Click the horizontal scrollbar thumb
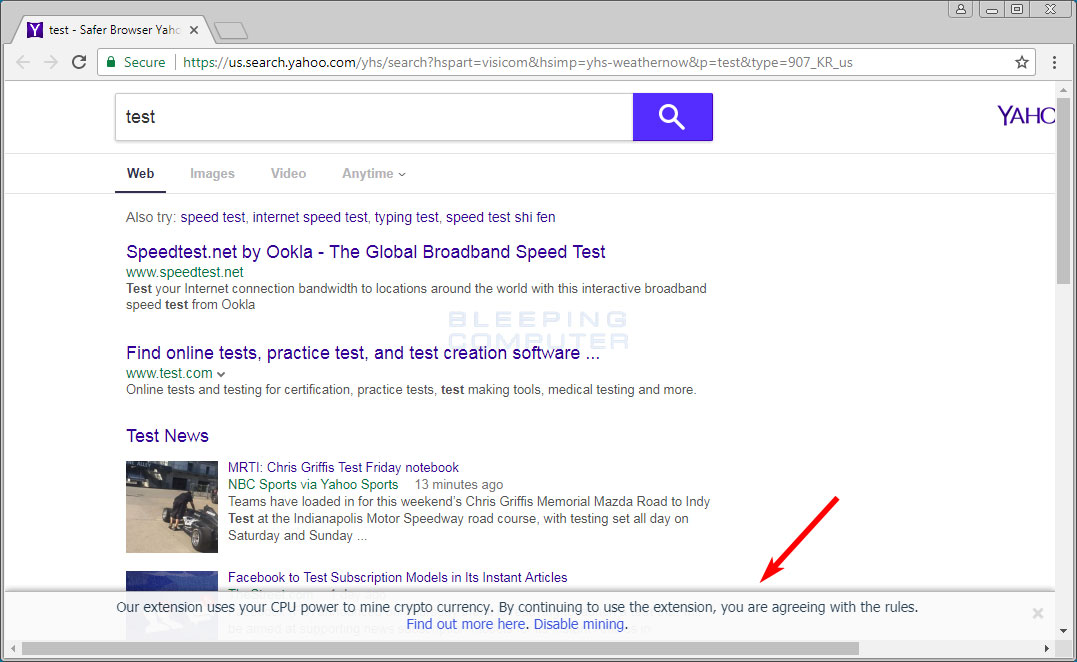1077x662 pixels. point(440,648)
